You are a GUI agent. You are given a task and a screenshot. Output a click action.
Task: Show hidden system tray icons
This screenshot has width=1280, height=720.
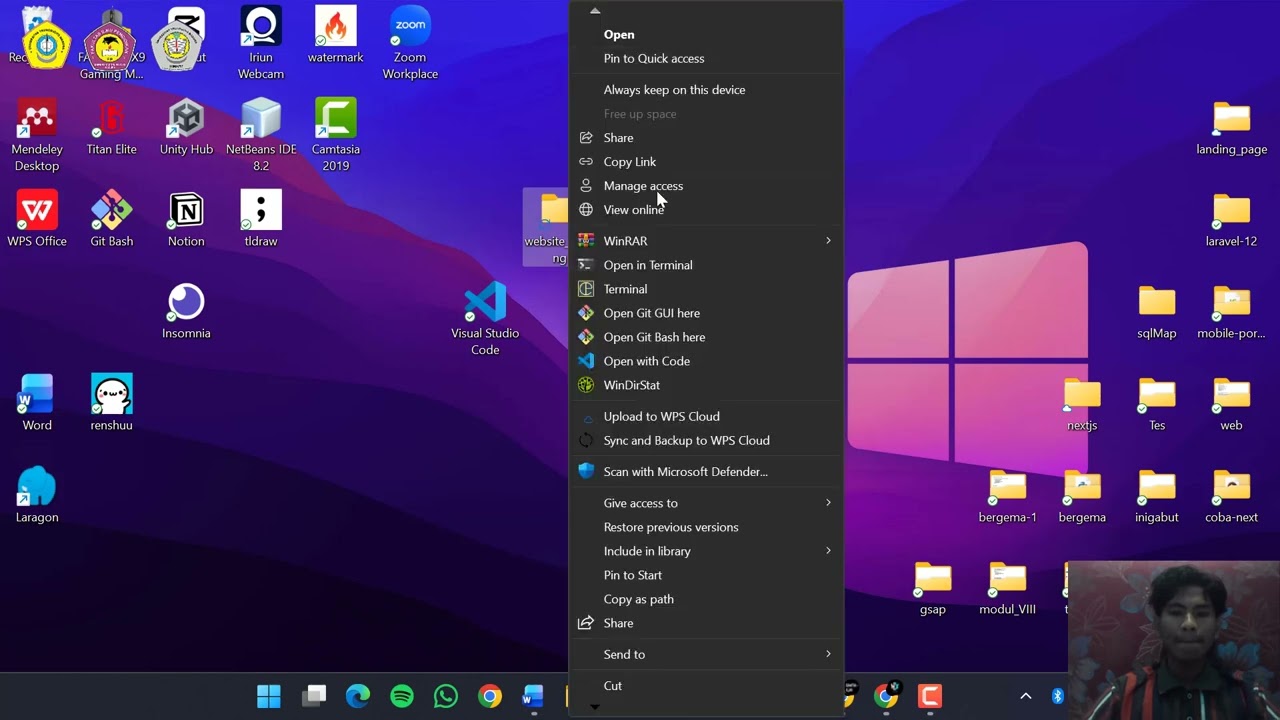pyautogui.click(x=1025, y=696)
